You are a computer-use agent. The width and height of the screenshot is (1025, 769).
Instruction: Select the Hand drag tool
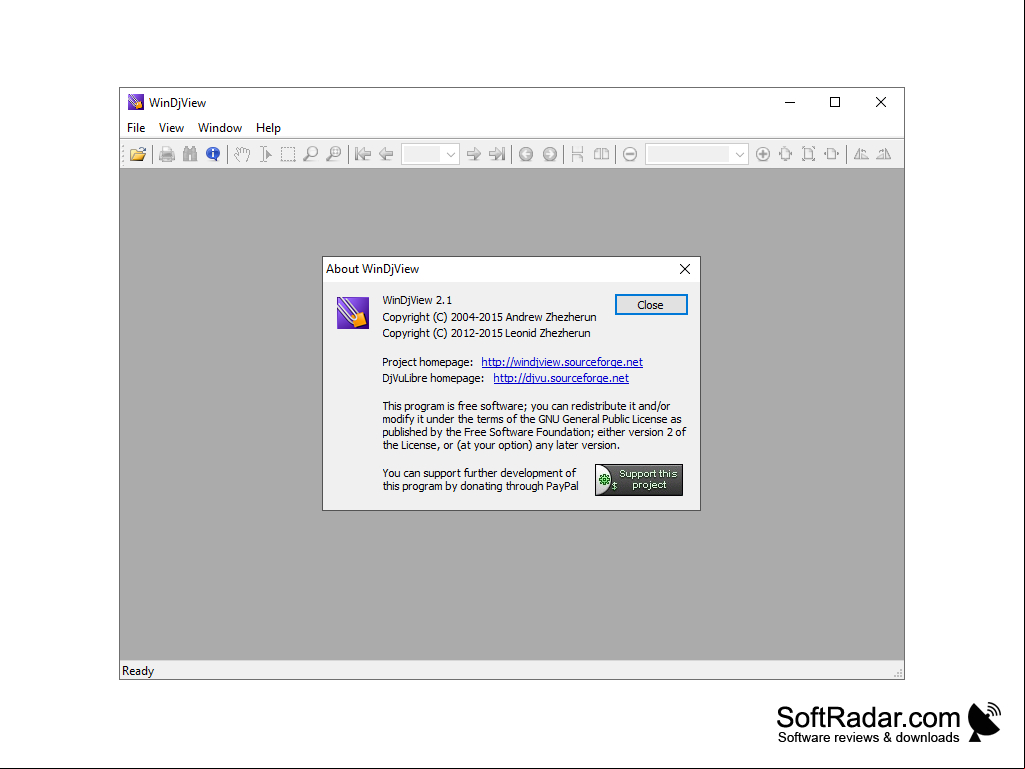pos(243,154)
